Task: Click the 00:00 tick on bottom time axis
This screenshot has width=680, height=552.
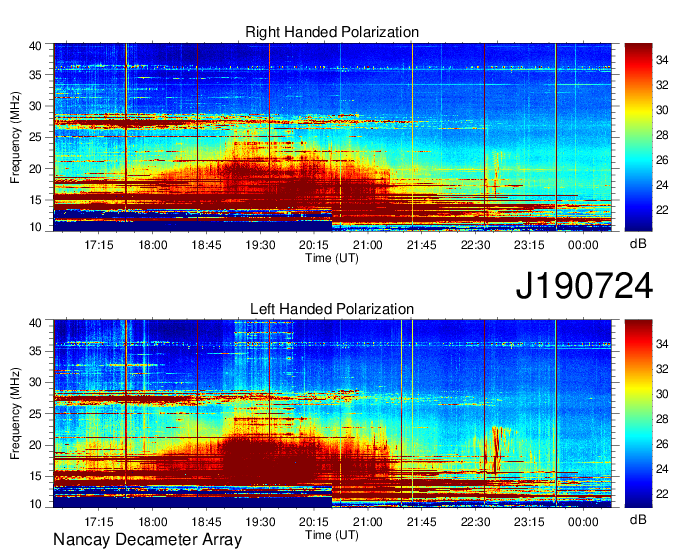Action: click(x=583, y=522)
